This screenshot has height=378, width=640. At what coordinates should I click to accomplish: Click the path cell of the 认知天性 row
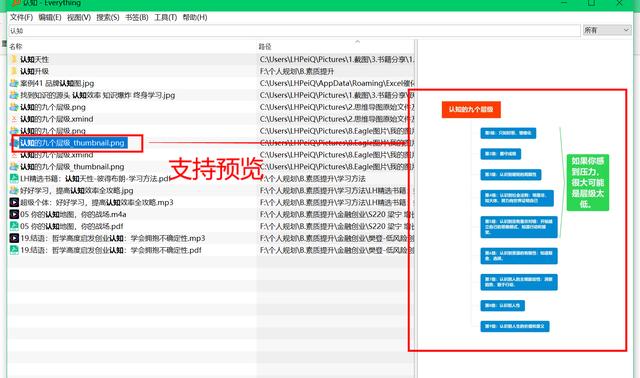pos(336,60)
